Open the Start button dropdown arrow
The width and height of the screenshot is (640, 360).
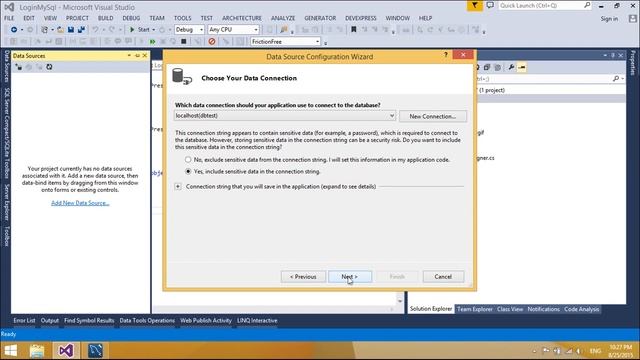click(153, 30)
